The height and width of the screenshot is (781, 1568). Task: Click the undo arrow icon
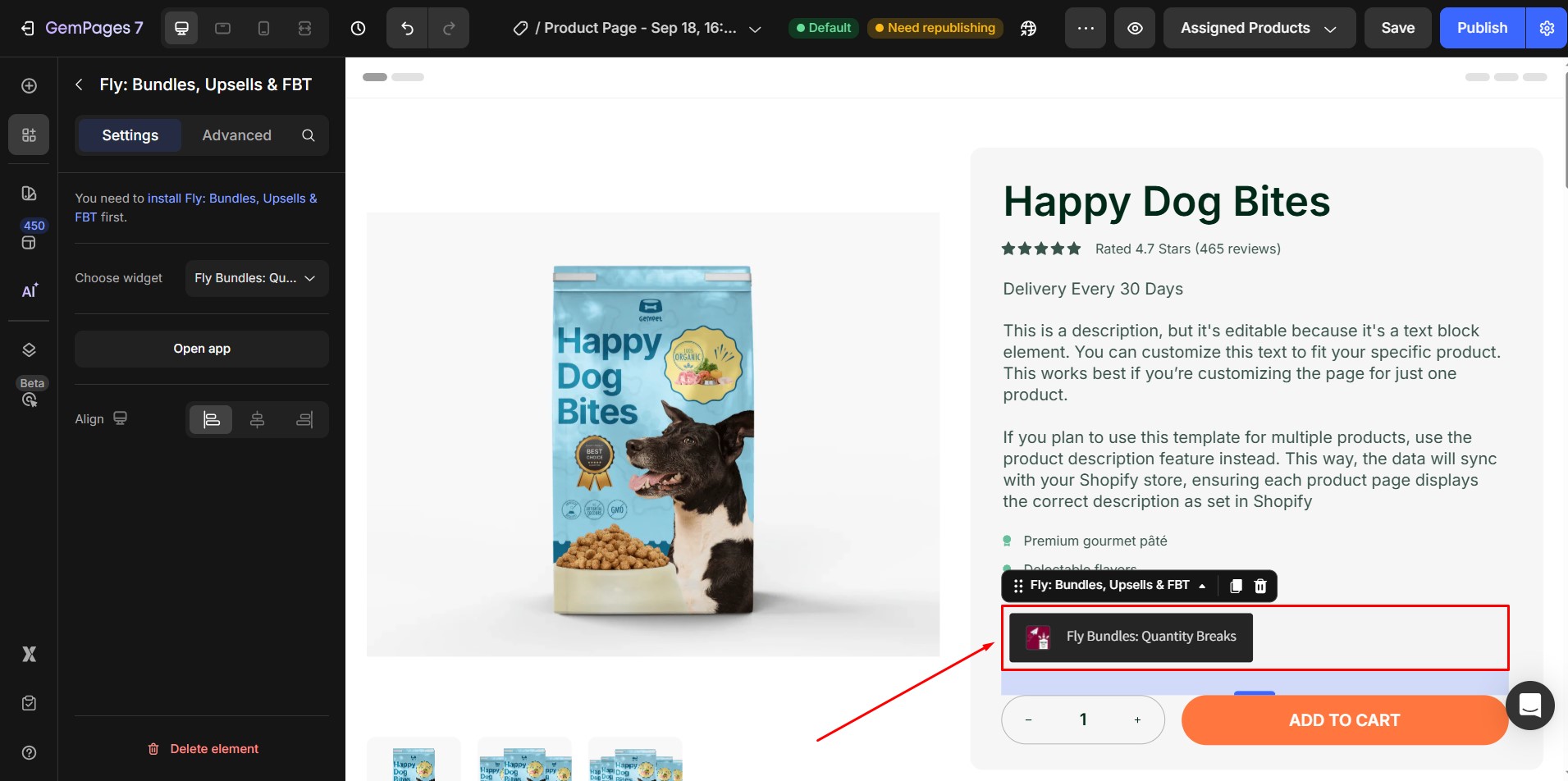tap(407, 29)
